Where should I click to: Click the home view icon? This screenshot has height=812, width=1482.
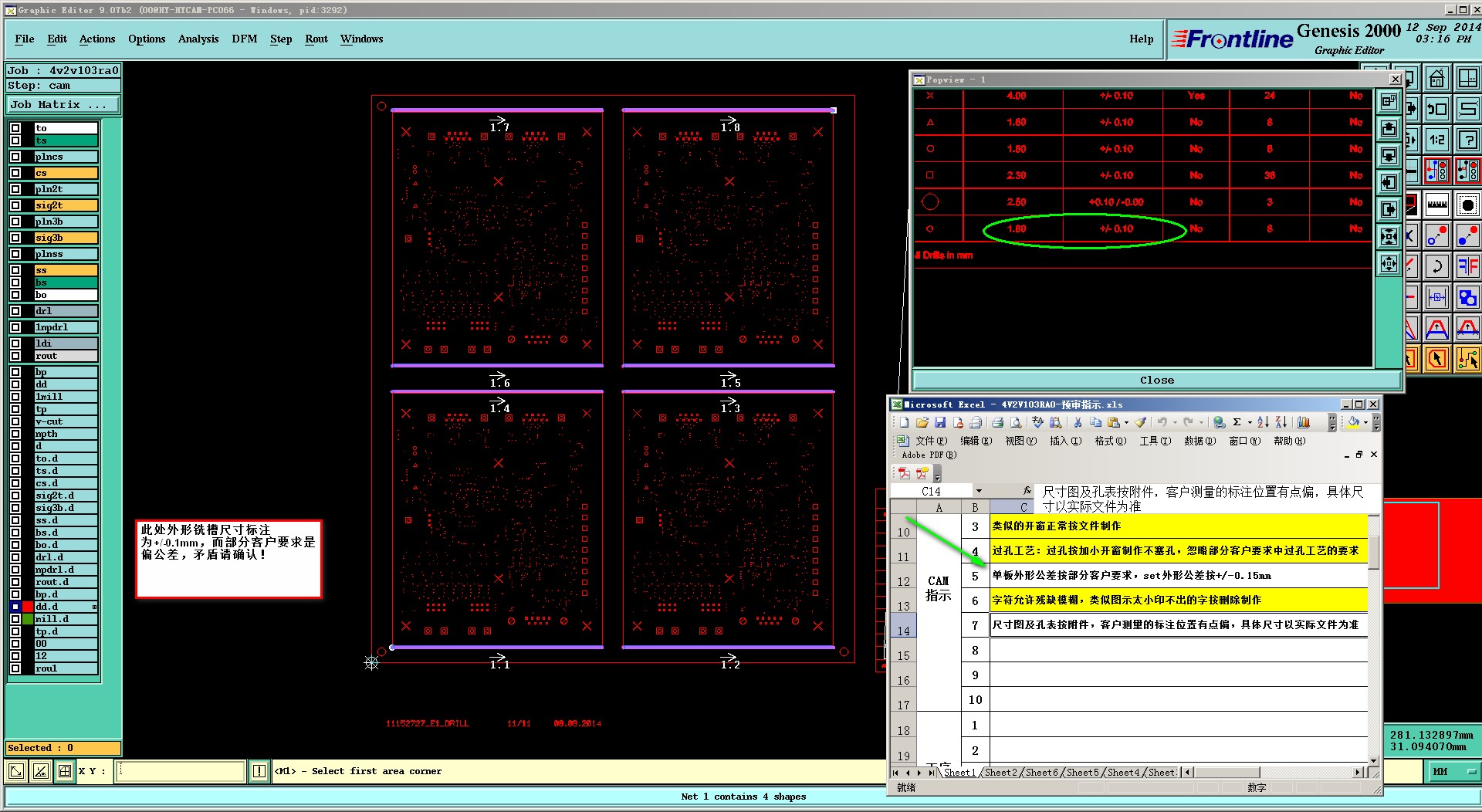[1436, 79]
